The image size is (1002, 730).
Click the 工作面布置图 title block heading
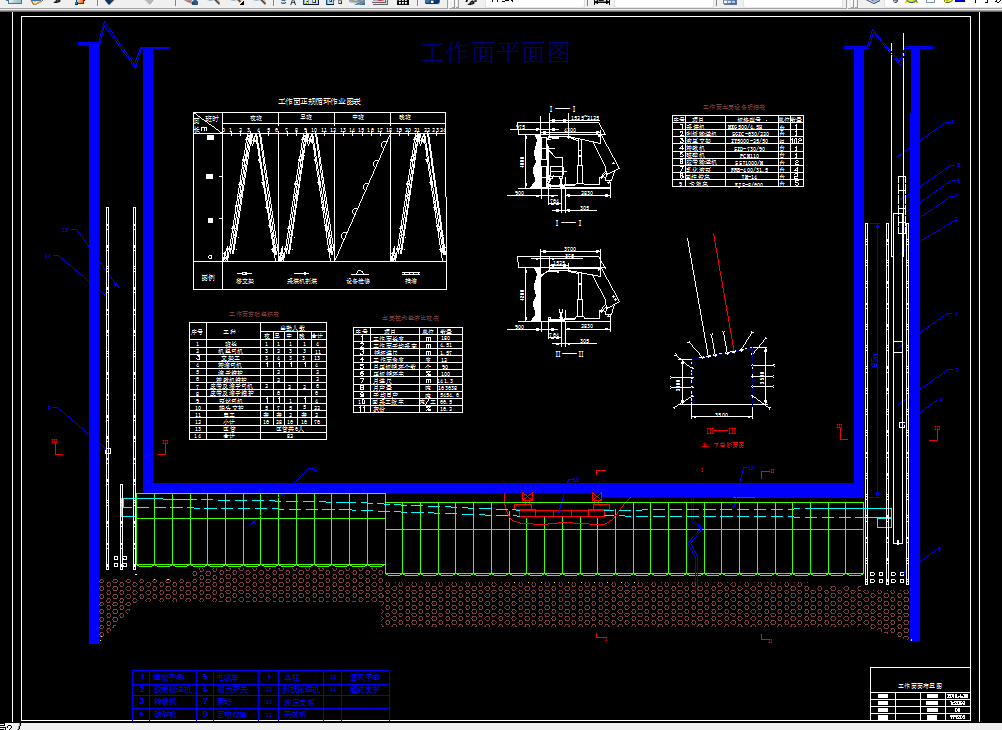click(920, 686)
